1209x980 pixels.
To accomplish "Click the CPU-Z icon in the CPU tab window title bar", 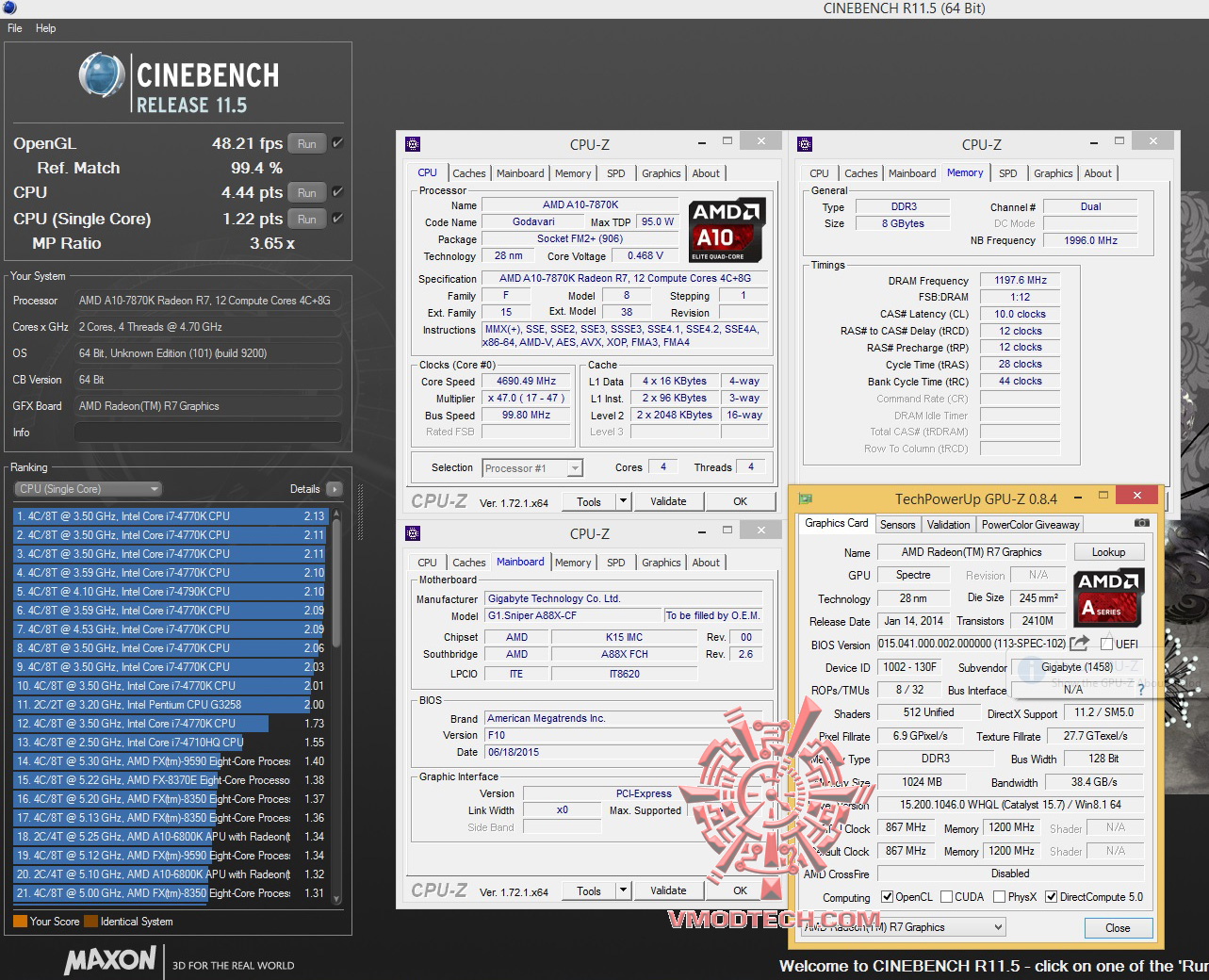I will tap(412, 144).
